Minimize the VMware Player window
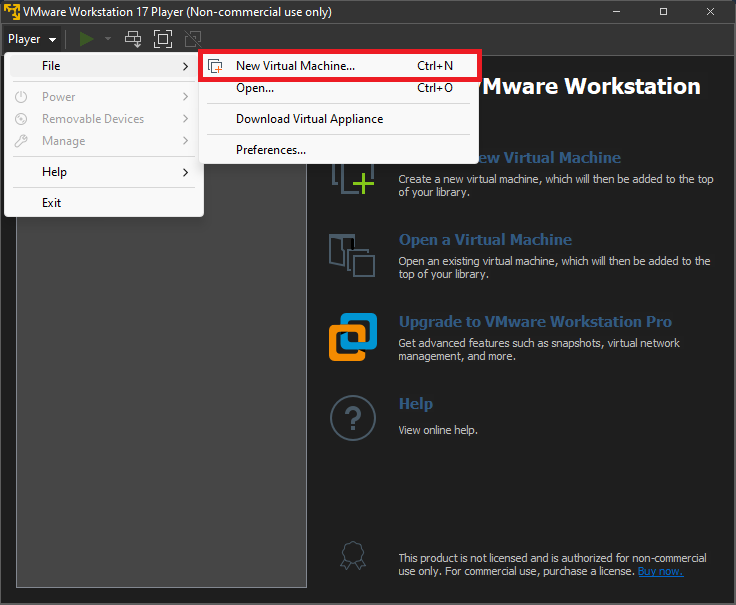This screenshot has width=736, height=605. [x=616, y=12]
